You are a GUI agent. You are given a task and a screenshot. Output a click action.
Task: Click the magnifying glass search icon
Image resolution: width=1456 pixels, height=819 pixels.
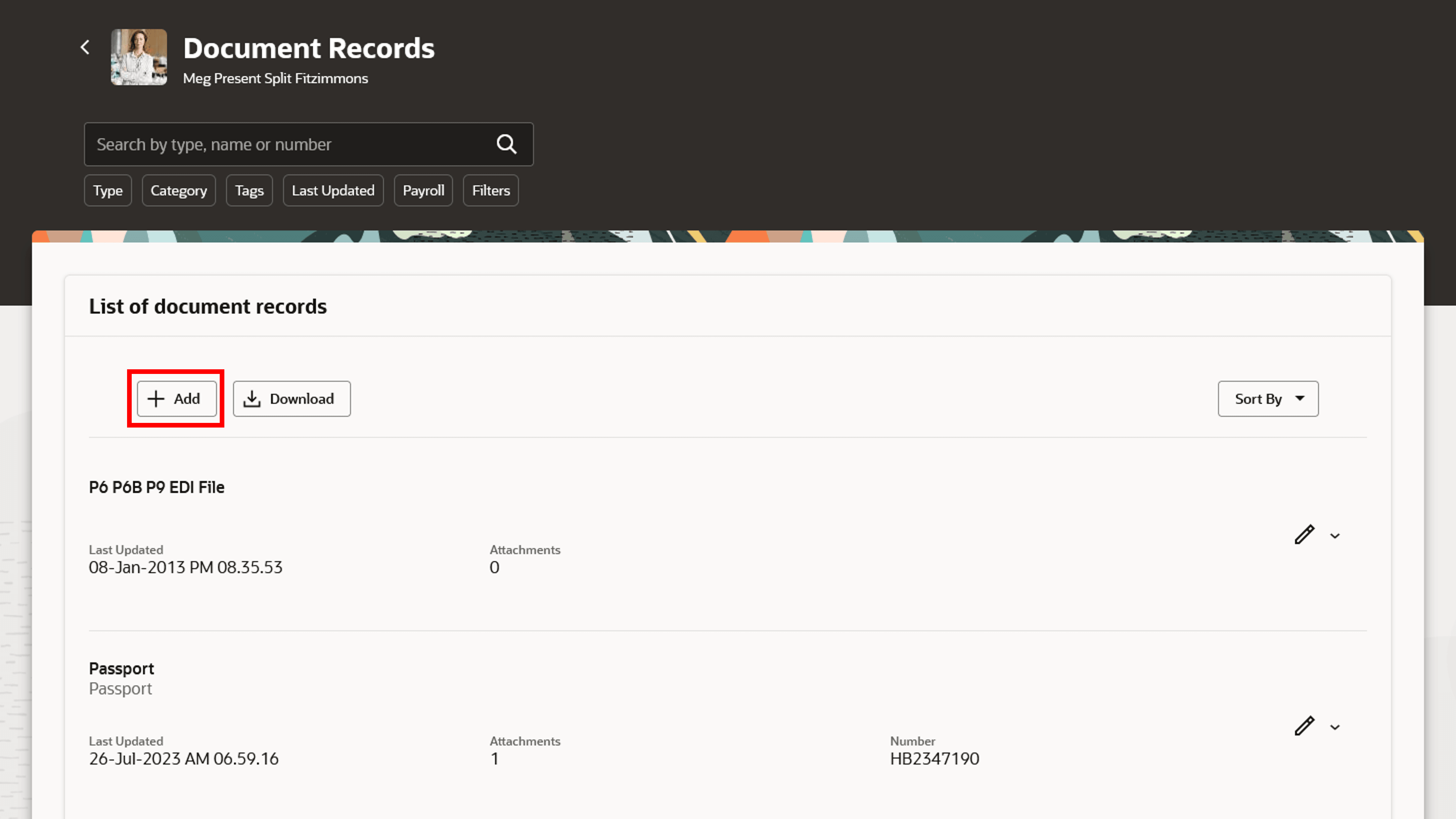pyautogui.click(x=506, y=144)
